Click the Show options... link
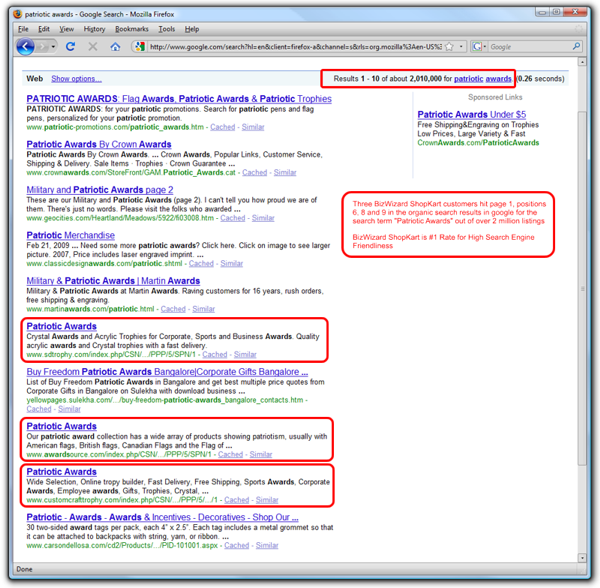Image resolution: width=600 pixels, height=588 pixels. pos(77,79)
